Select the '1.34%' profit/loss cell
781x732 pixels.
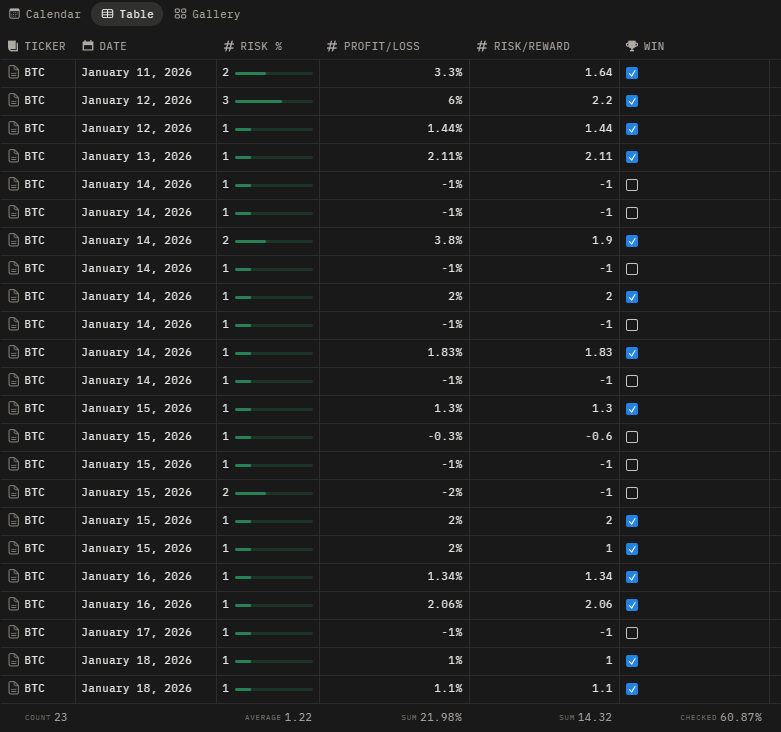394,577
